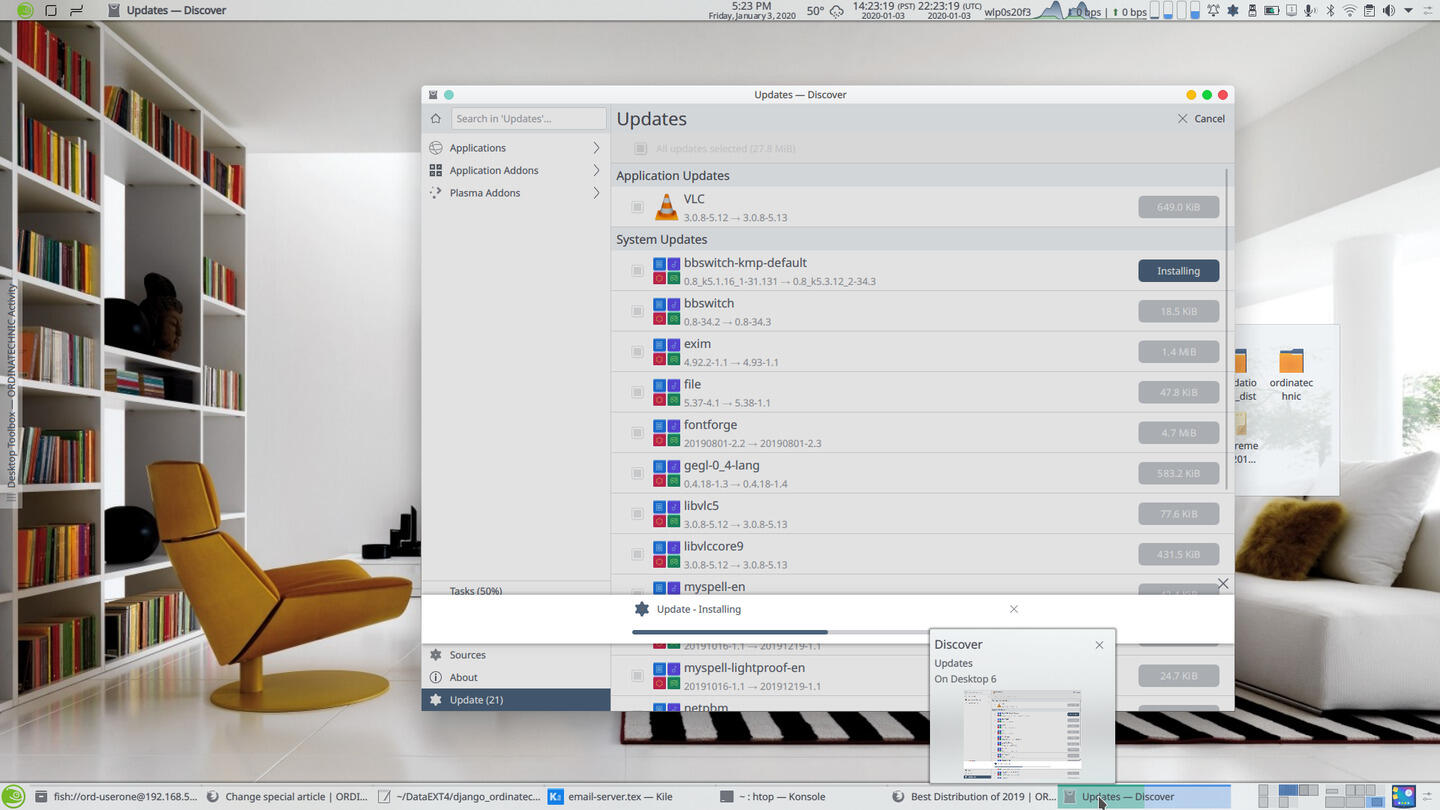
Task: Select Sources in the Discover sidebar
Action: point(516,655)
